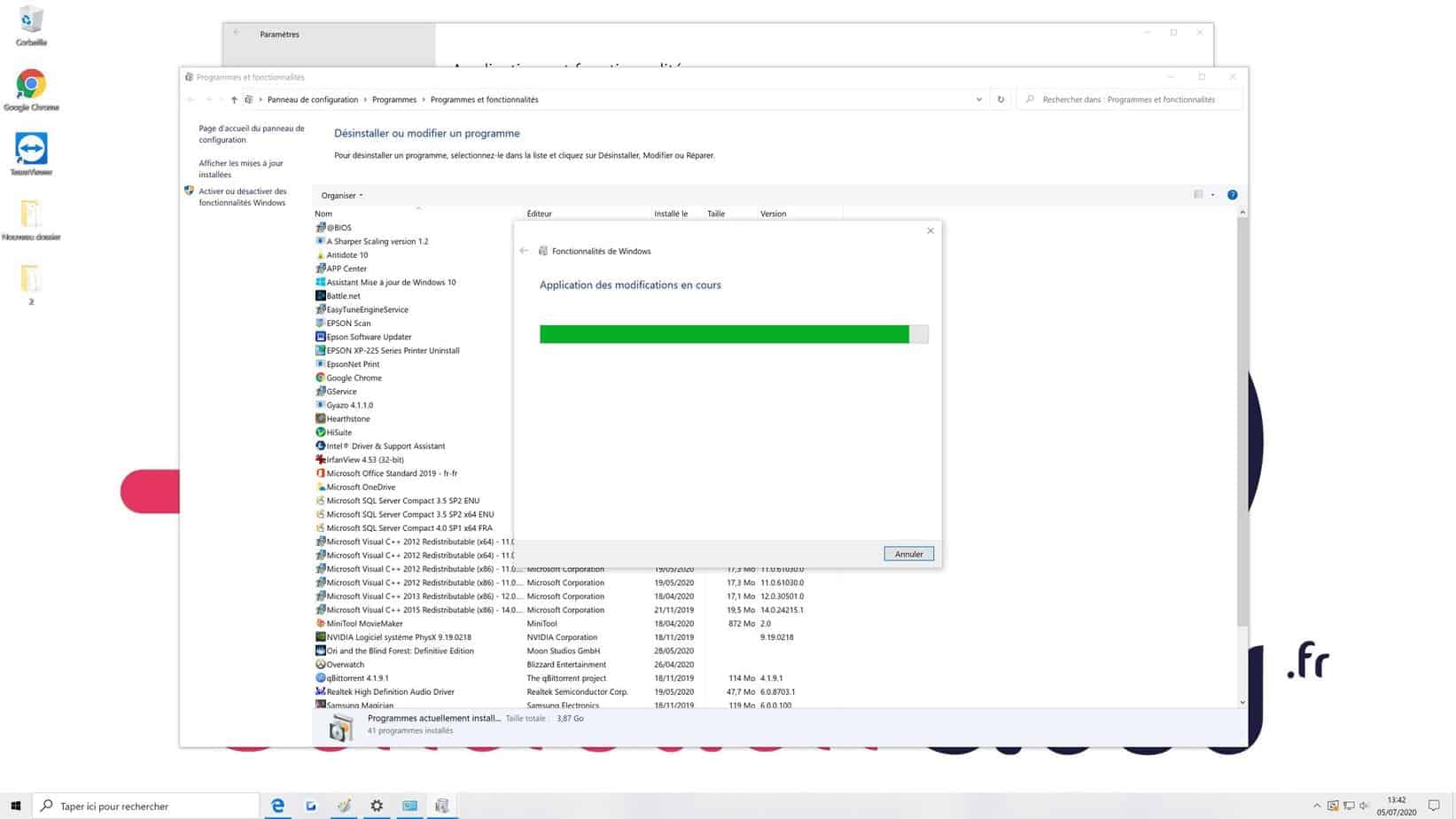This screenshot has width=1456, height=819.
Task: Open Afficher les mises à jour installées
Action: pyautogui.click(x=241, y=168)
